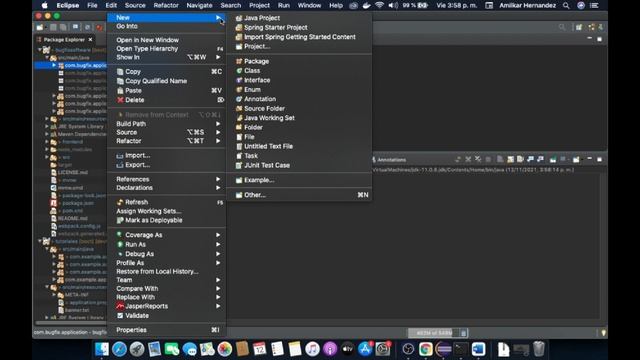This screenshot has height=360, width=640.
Task: Expand the META-INF folder node
Action: (x=54, y=295)
